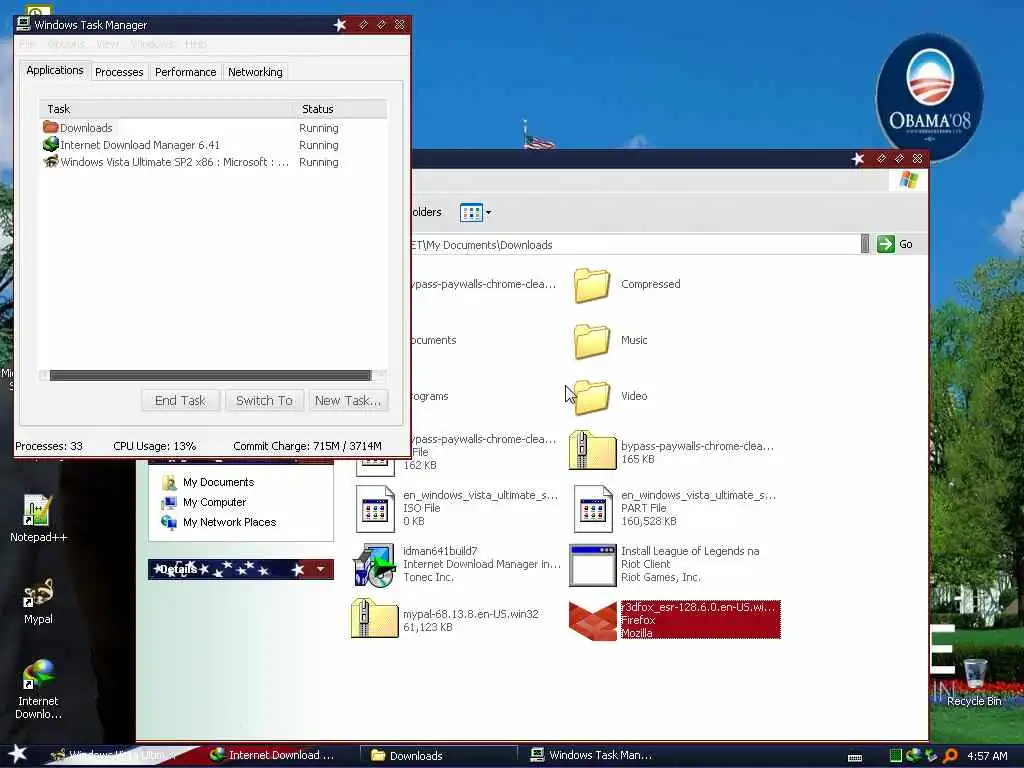The height and width of the screenshot is (768, 1024).
Task: Open the Music folder icon
Action: point(592,342)
